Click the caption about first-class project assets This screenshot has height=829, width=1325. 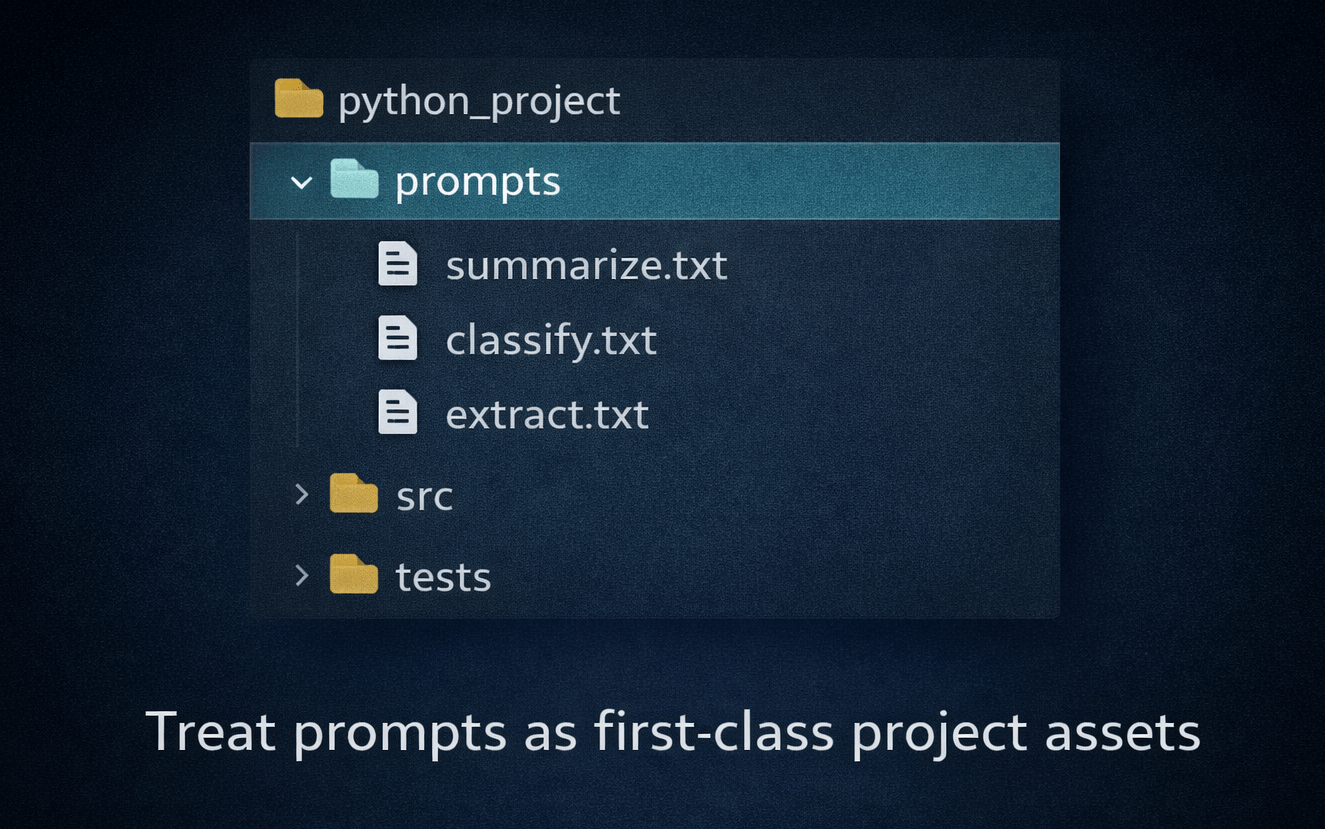[673, 732]
